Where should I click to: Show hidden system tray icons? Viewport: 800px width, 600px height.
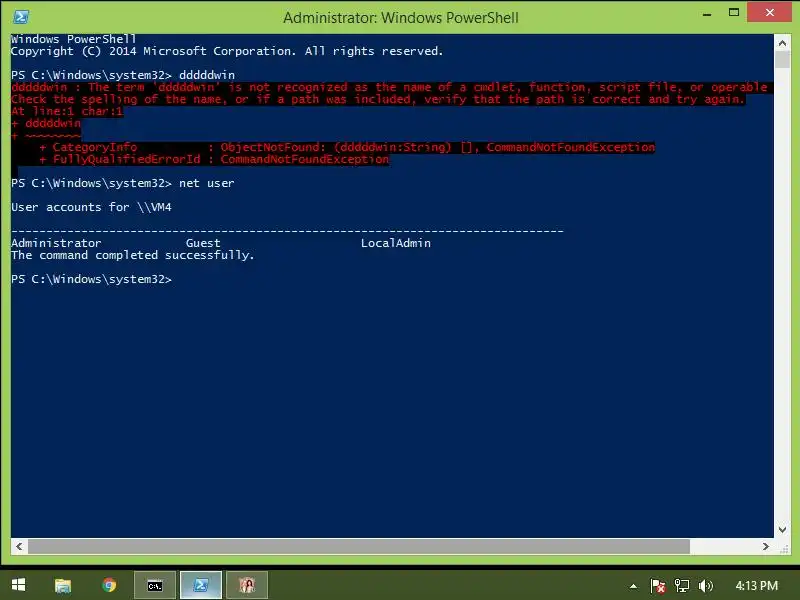tap(633, 586)
